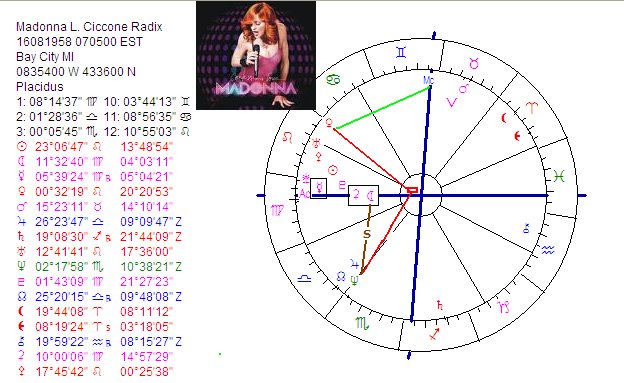Select Saturn position 19°08'30" in table
The image size is (624, 383).
62,237
